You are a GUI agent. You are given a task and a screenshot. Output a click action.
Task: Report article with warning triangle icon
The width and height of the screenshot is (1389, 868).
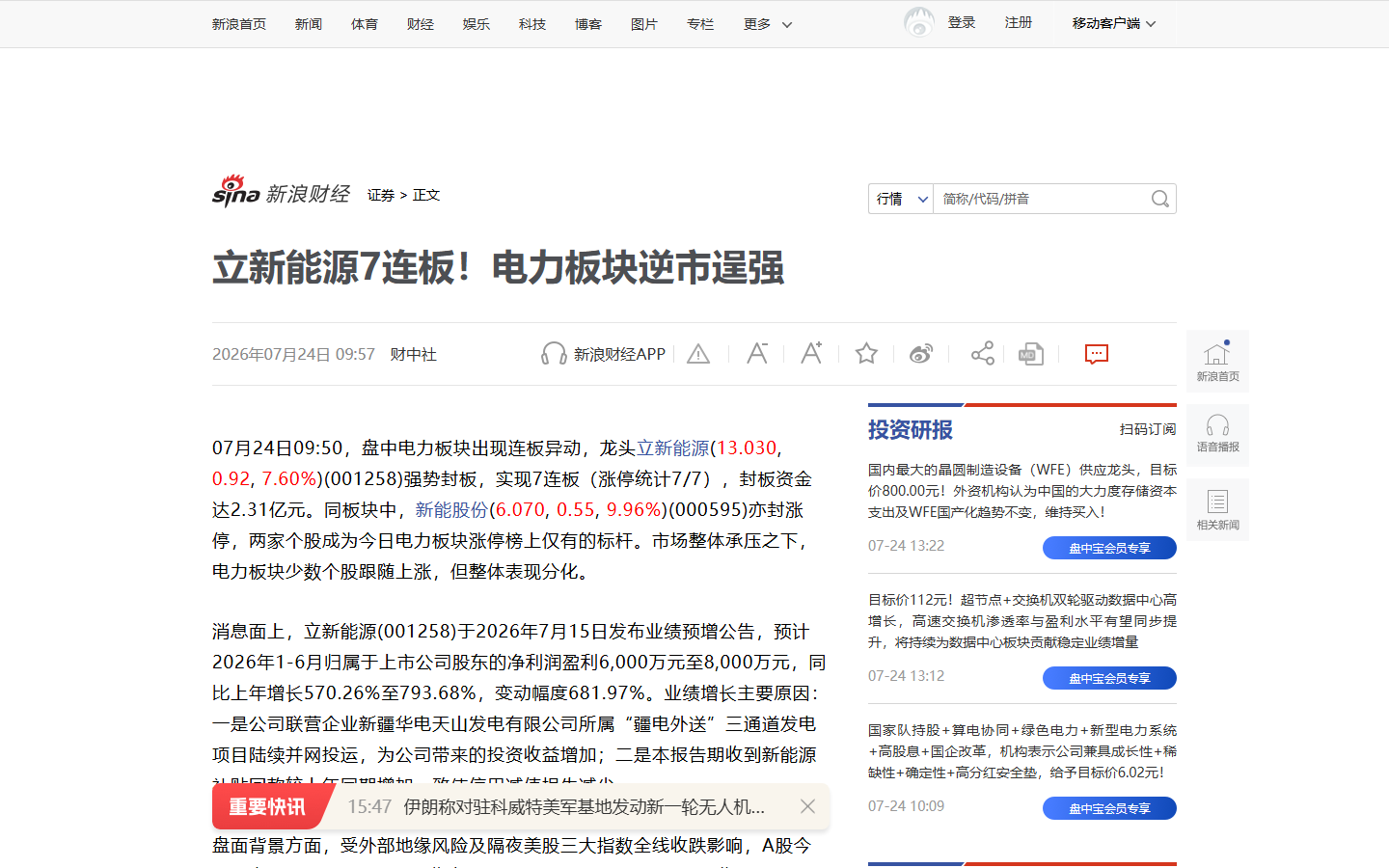click(698, 354)
